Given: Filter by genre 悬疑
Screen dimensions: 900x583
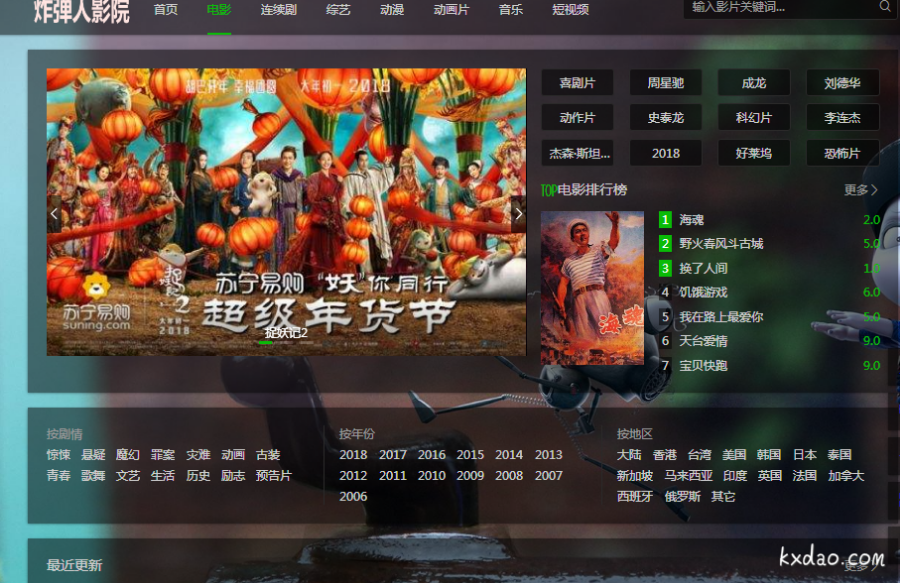Looking at the screenshot, I should pyautogui.click(x=93, y=454).
